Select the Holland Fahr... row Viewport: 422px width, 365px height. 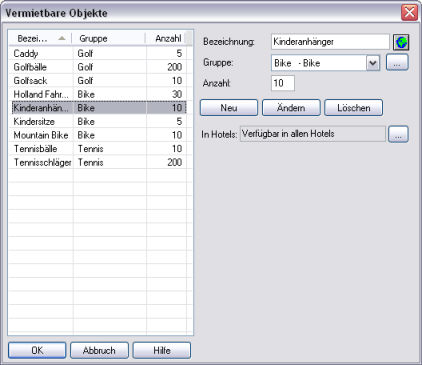coord(99,94)
